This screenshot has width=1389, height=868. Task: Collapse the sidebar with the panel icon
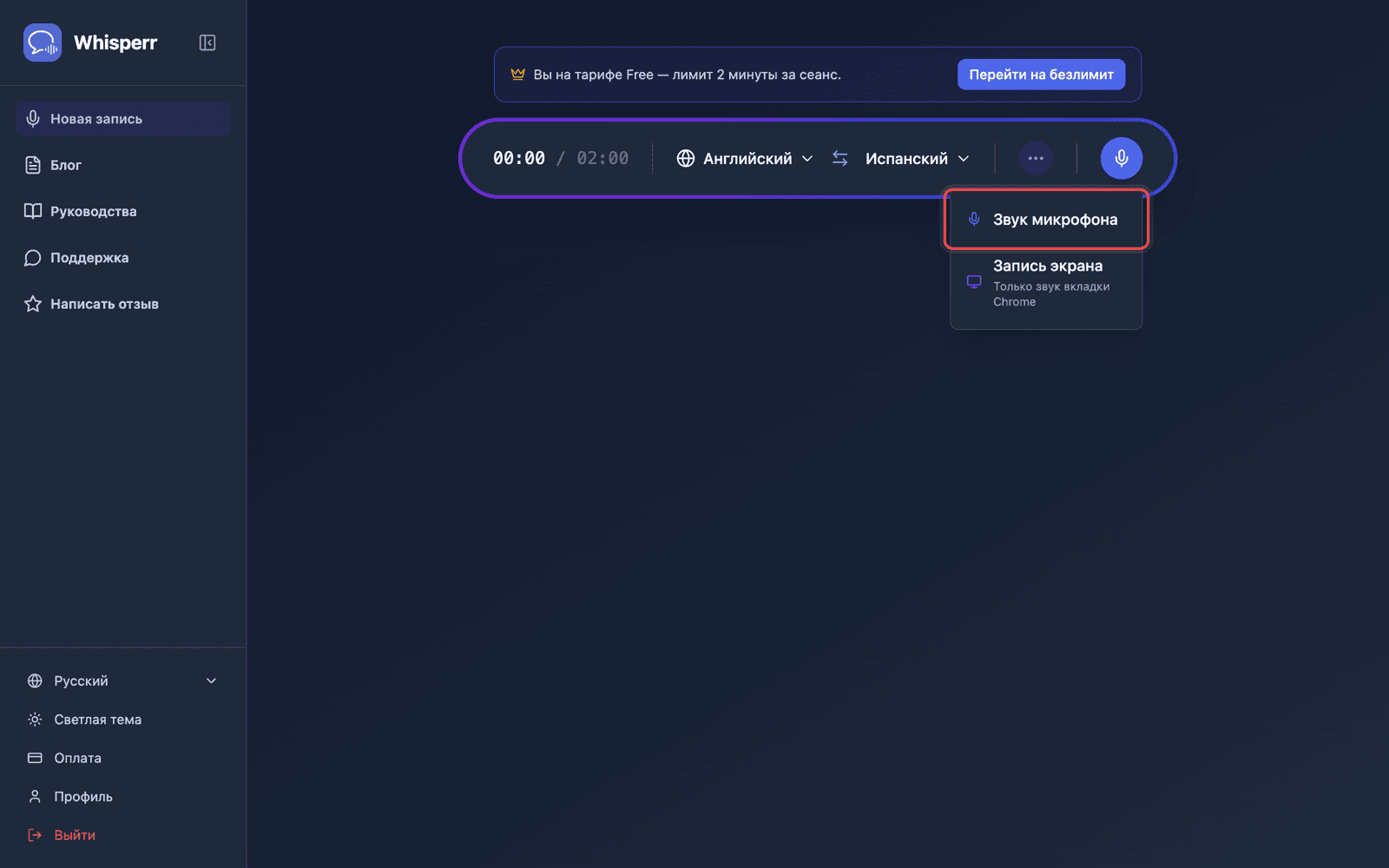click(x=207, y=43)
